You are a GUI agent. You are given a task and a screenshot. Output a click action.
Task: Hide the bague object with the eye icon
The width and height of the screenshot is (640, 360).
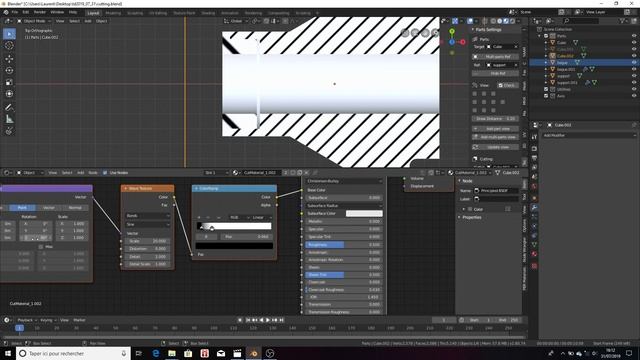tap(634, 62)
